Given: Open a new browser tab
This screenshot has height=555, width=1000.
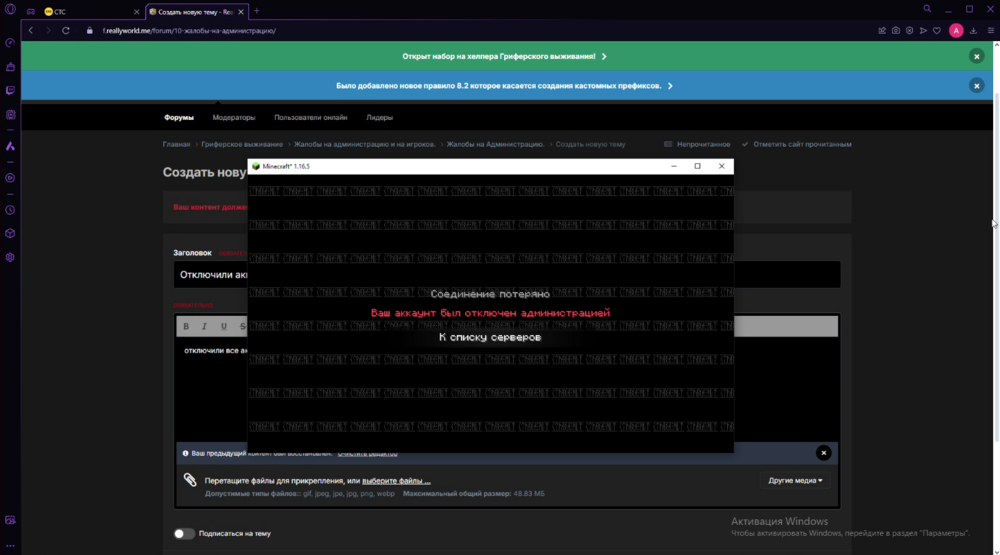Looking at the screenshot, I should [x=257, y=11].
